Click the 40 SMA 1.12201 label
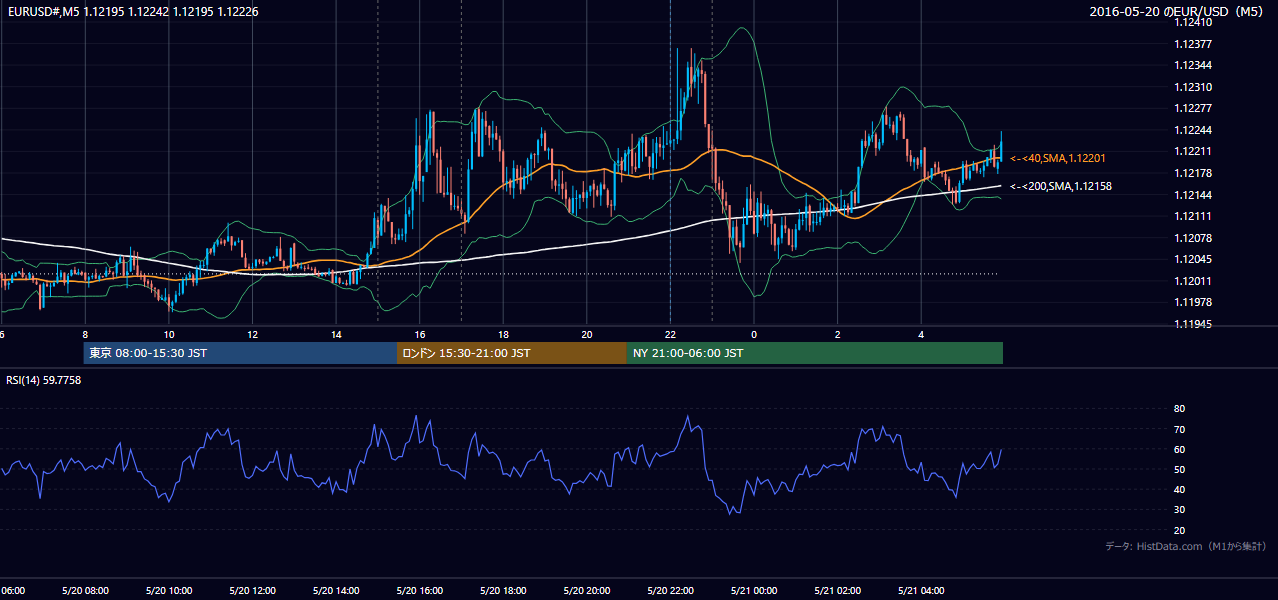Viewport: 1278px width, 600px height. [1058, 158]
